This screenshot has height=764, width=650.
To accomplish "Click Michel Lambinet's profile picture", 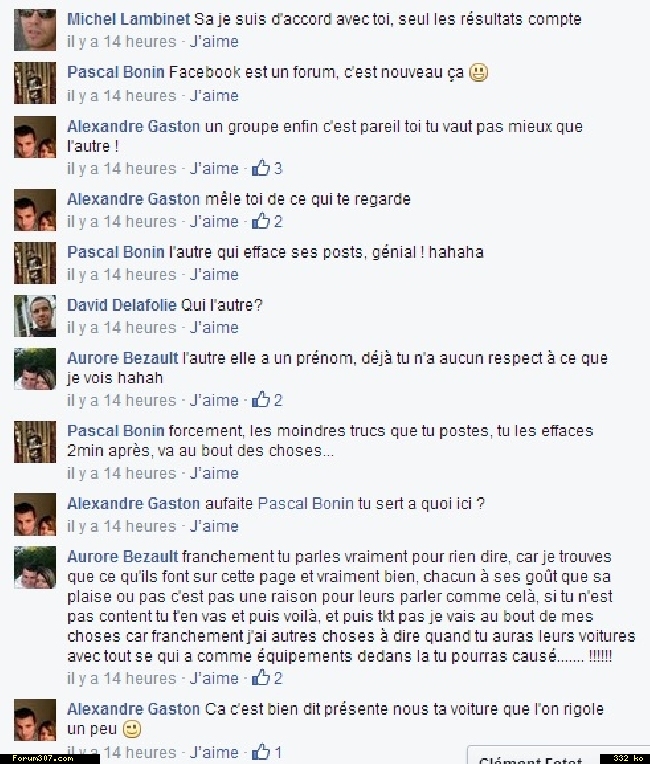I will coord(35,29).
